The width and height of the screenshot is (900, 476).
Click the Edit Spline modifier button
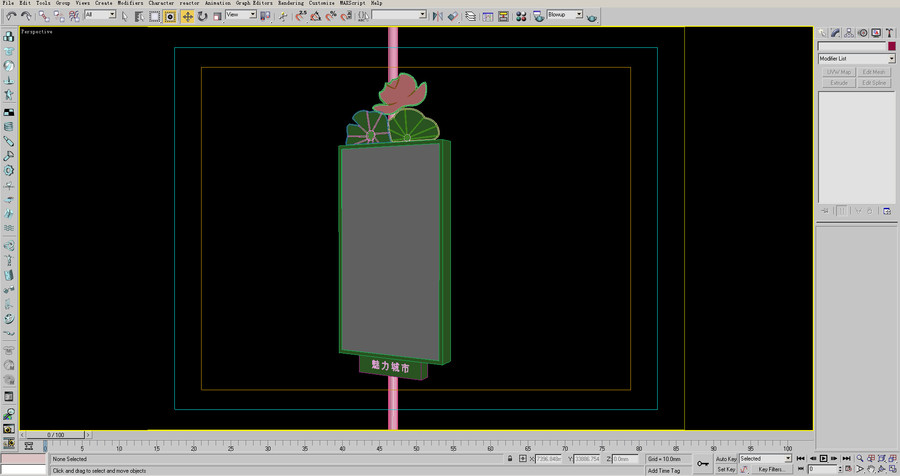pos(874,83)
